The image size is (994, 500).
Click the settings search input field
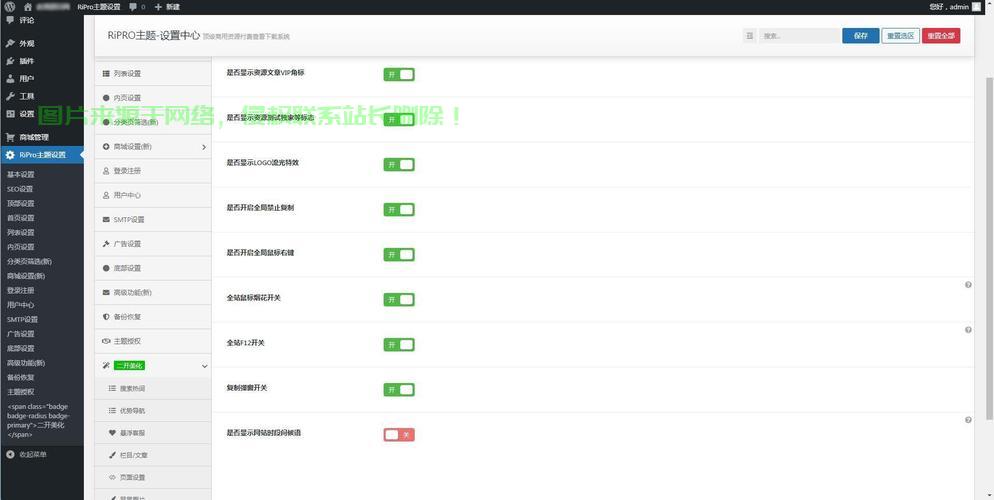pyautogui.click(x=798, y=36)
